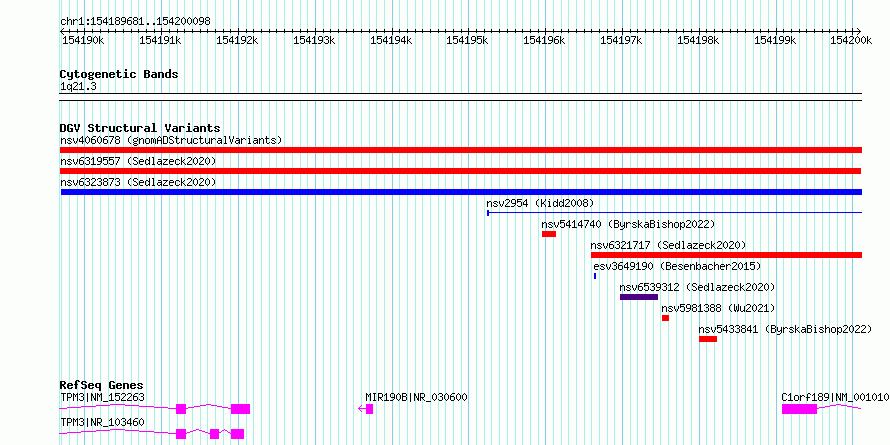
Task: Click the nsv5414740 (ByrskaBishop2022) label
Action: point(628,224)
